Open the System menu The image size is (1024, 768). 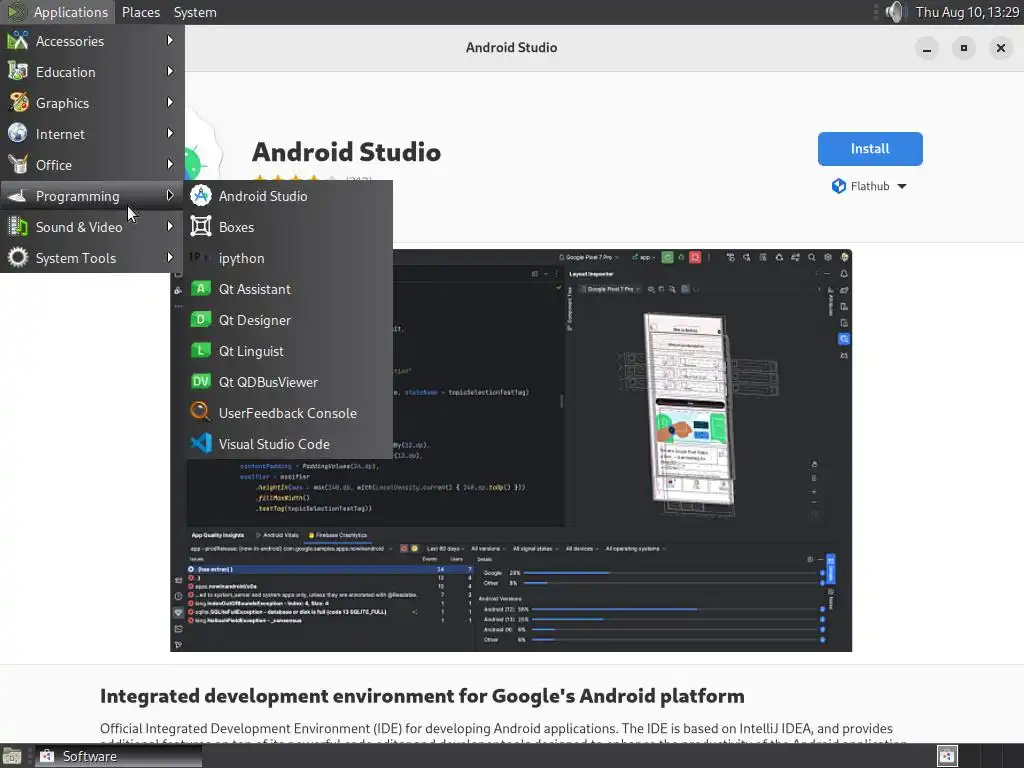point(195,12)
